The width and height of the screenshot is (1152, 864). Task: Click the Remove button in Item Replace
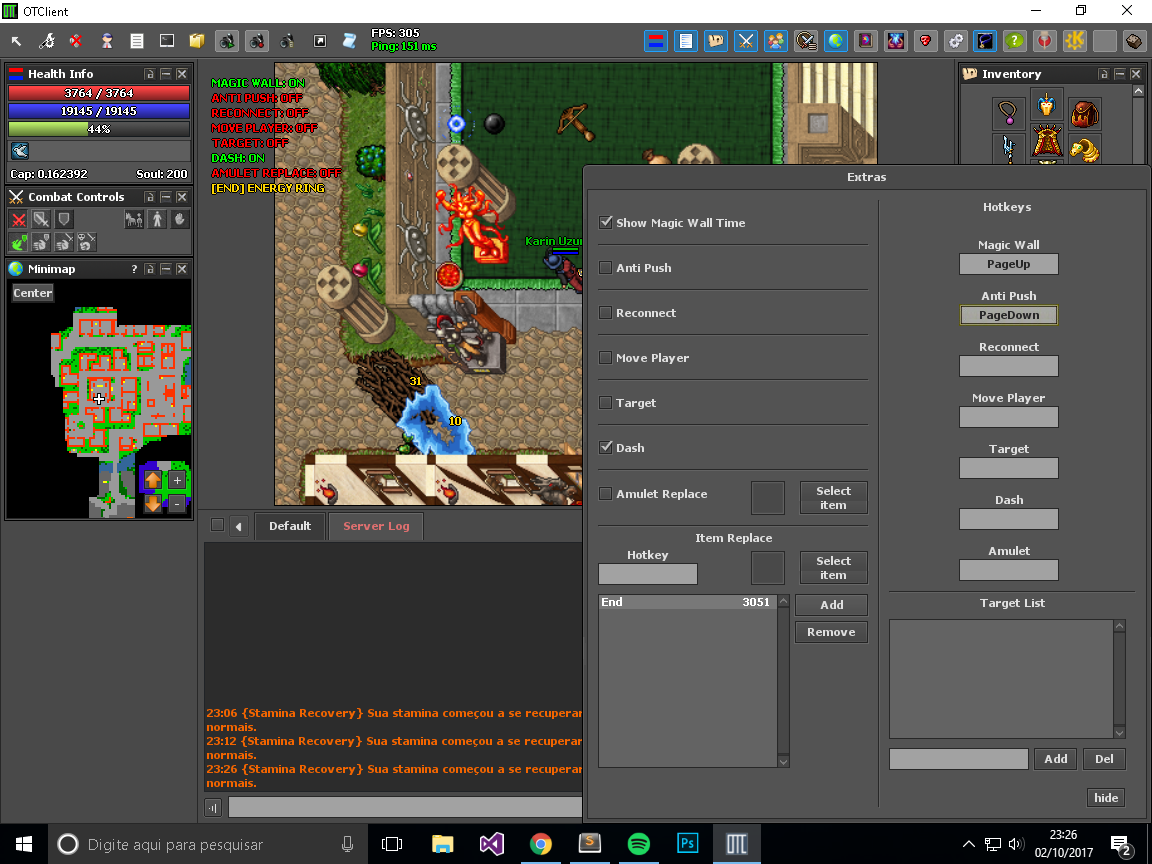[x=831, y=632]
